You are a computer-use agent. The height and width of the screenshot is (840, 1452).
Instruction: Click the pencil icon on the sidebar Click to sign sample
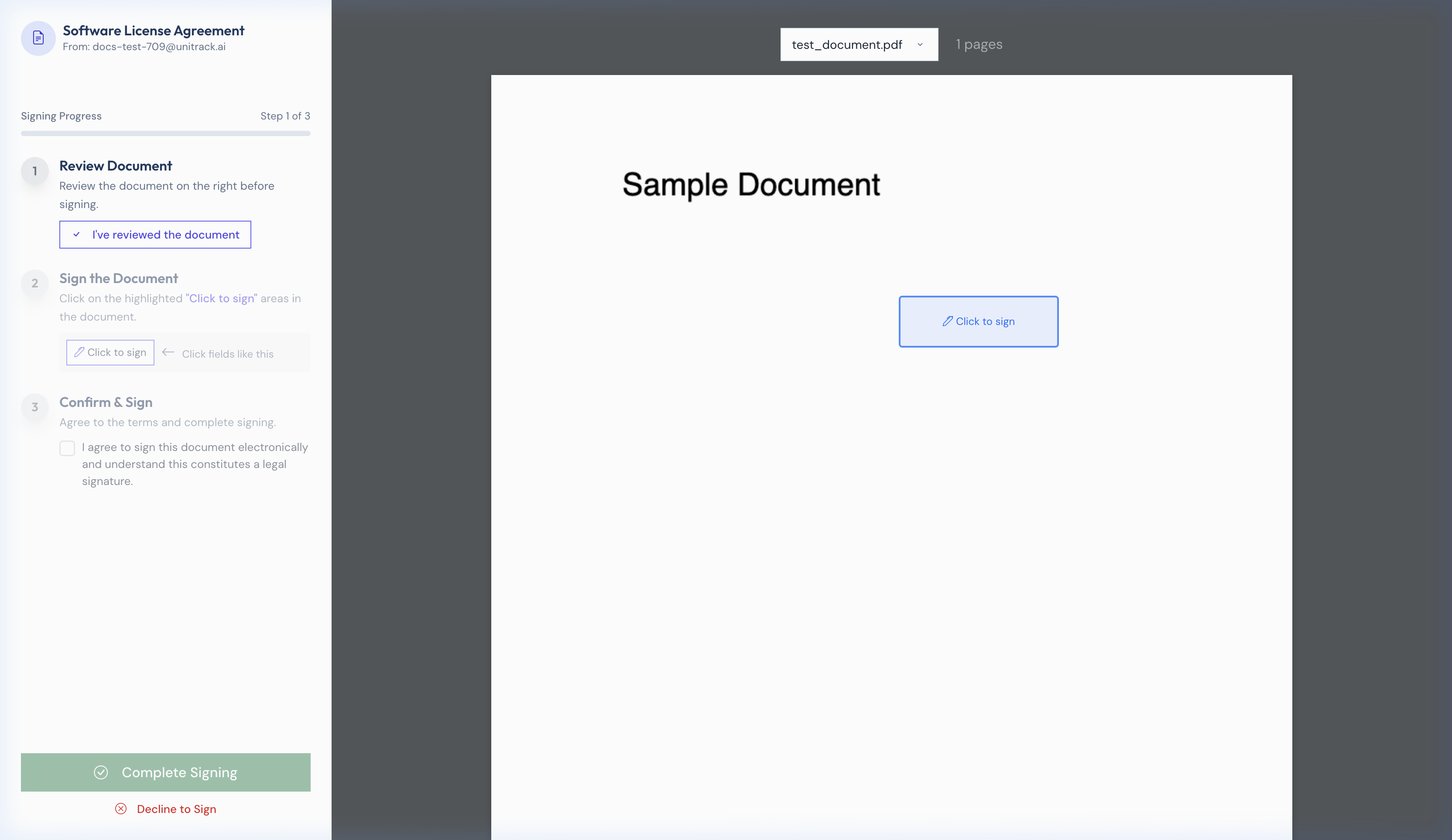click(79, 352)
